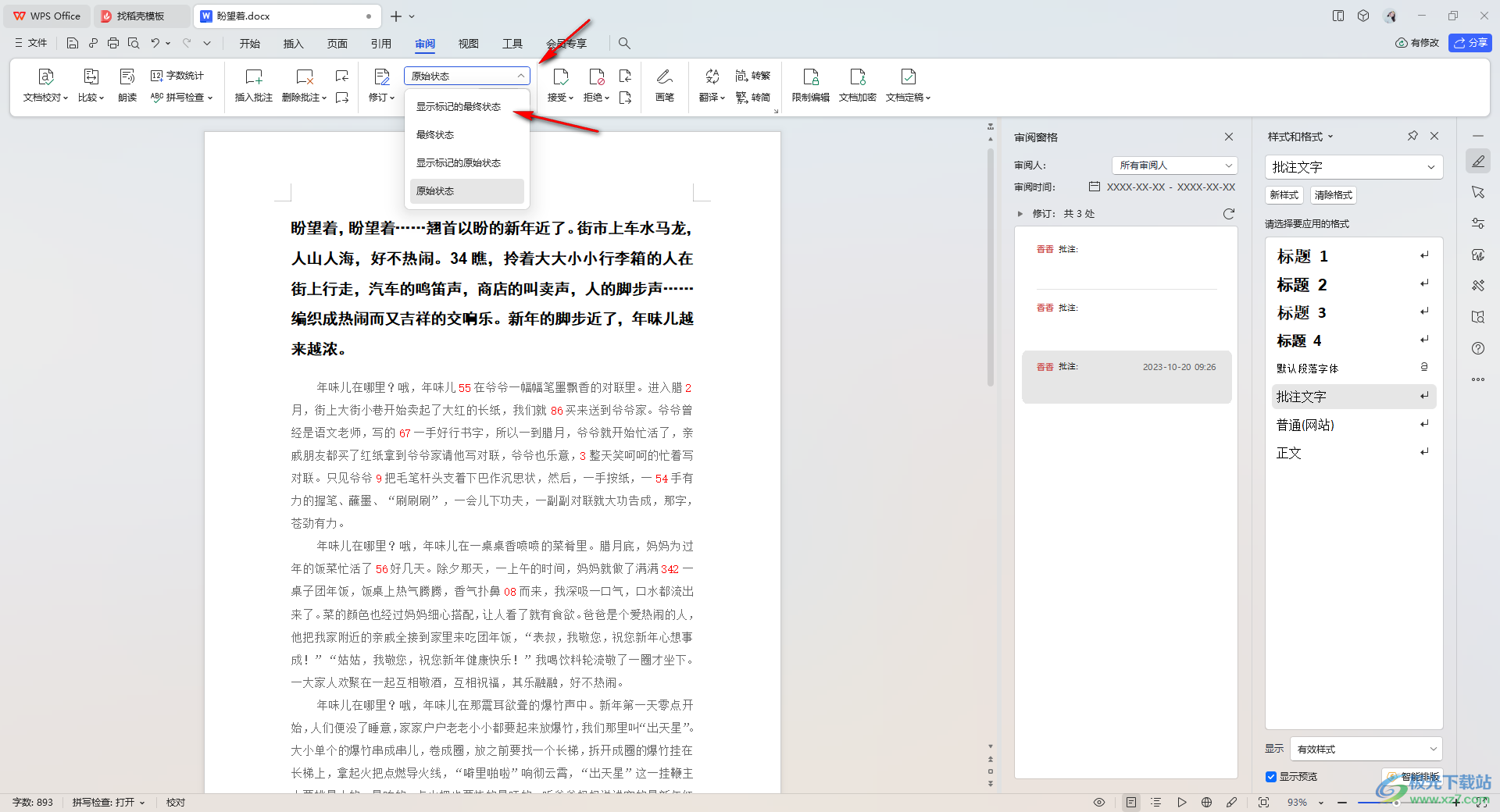Expand Spell Check (拼写检查) dropdown arrow
Image resolution: width=1500 pixels, height=812 pixels.
pos(210,98)
